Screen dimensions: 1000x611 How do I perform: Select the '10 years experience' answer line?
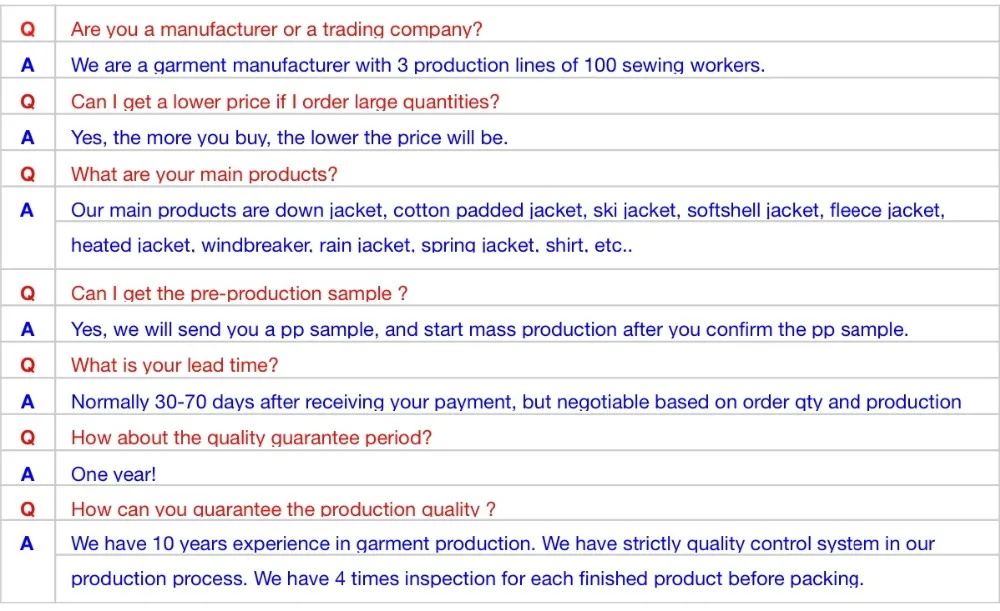tap(503, 543)
